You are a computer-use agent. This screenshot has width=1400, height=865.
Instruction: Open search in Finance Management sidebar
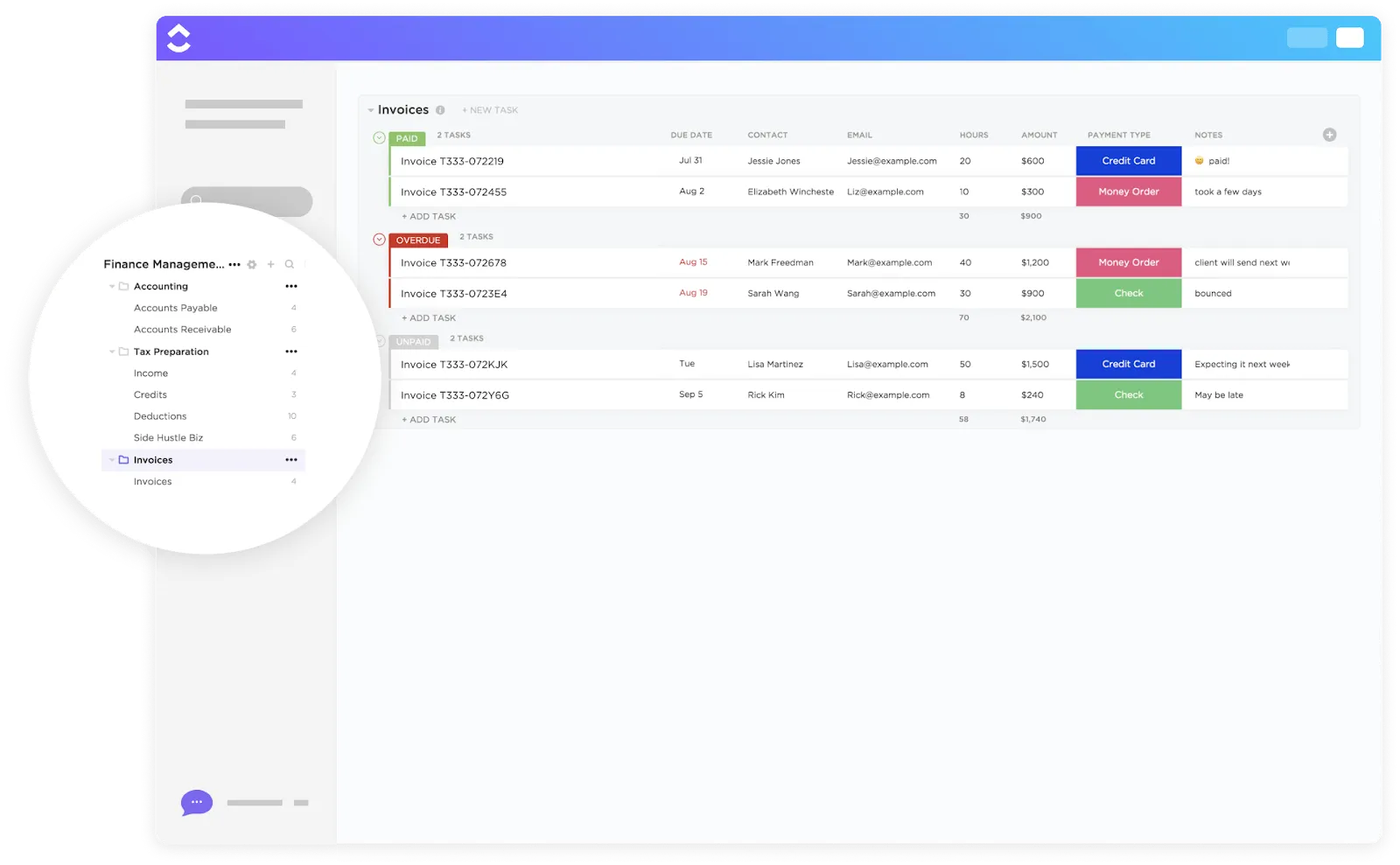tap(290, 264)
